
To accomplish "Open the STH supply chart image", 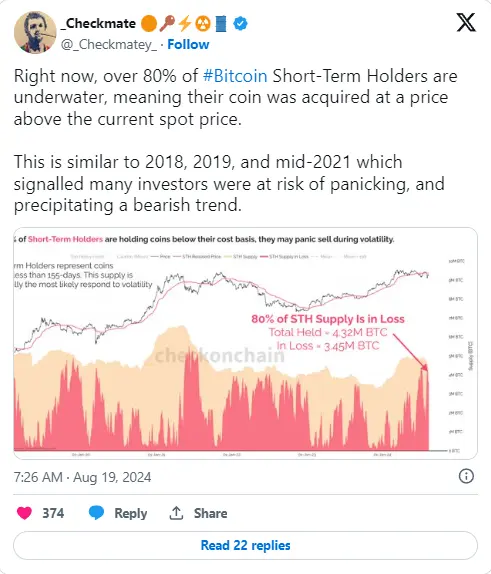I will 245,343.
